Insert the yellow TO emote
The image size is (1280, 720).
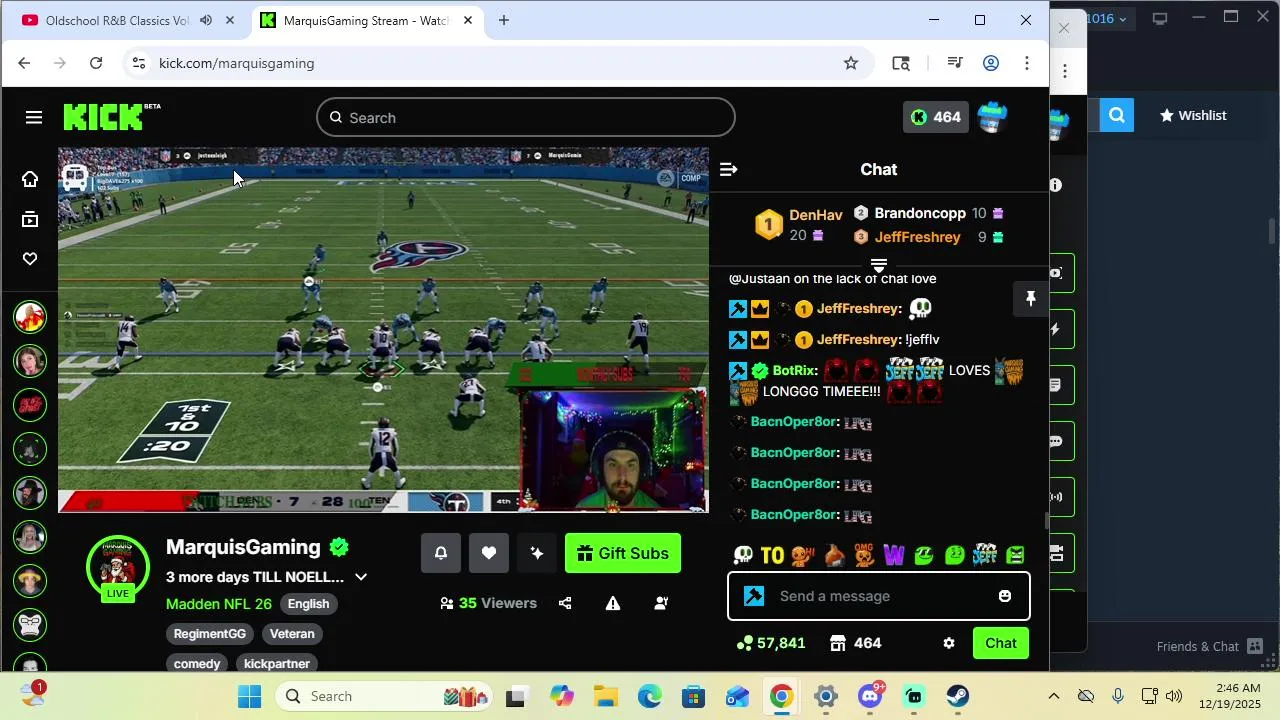(772, 554)
